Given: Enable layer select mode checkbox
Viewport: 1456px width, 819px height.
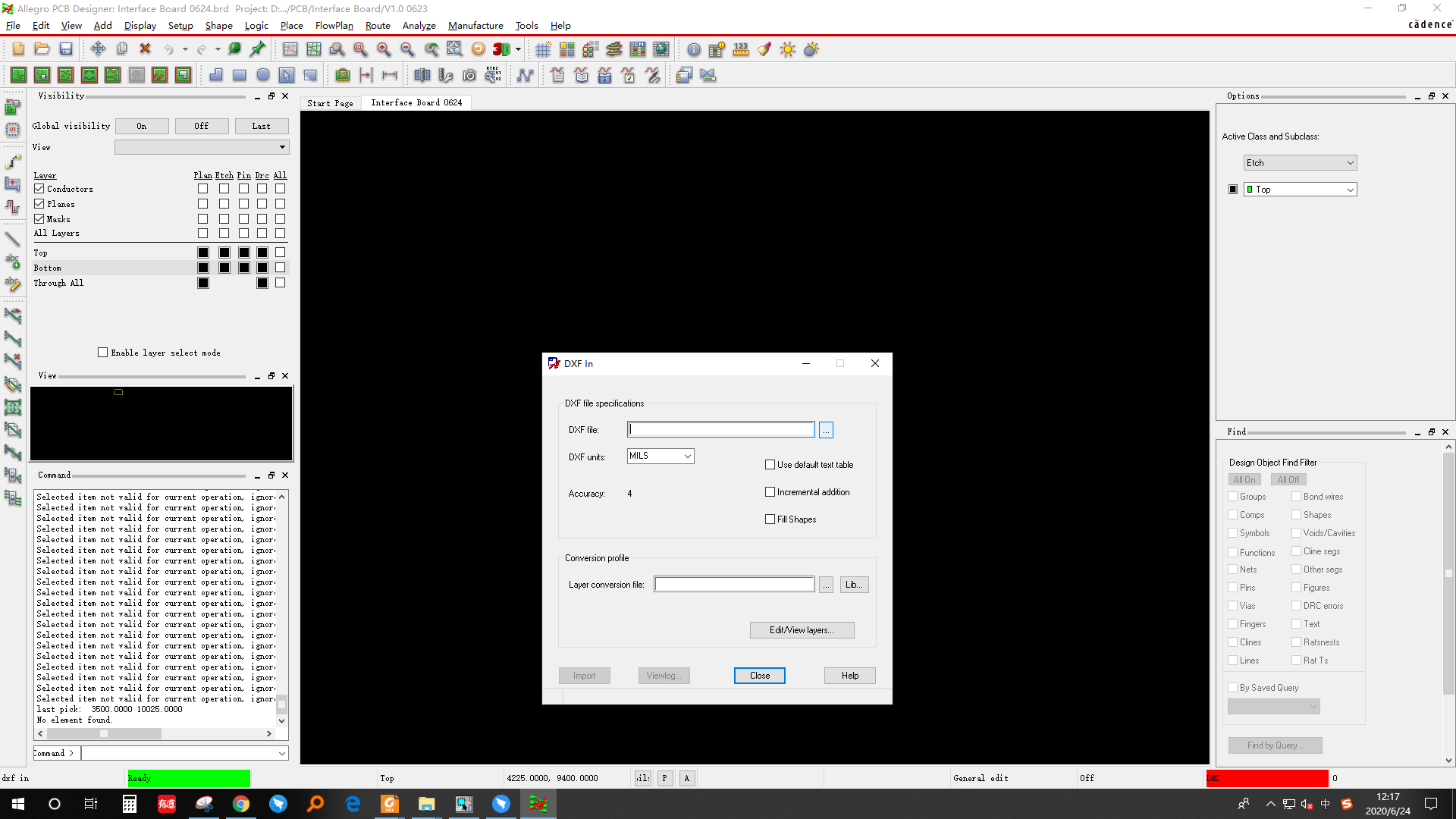Looking at the screenshot, I should pyautogui.click(x=103, y=353).
